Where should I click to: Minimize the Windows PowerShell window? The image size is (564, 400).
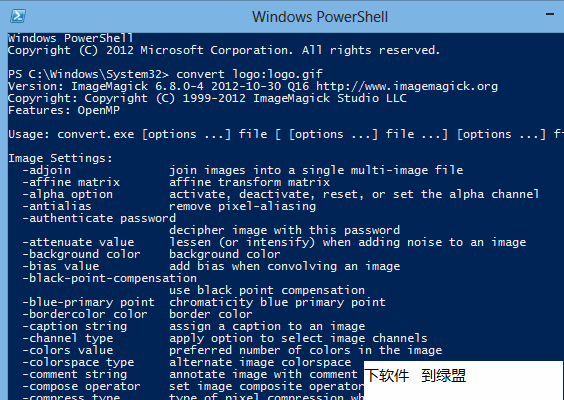[550, 14]
